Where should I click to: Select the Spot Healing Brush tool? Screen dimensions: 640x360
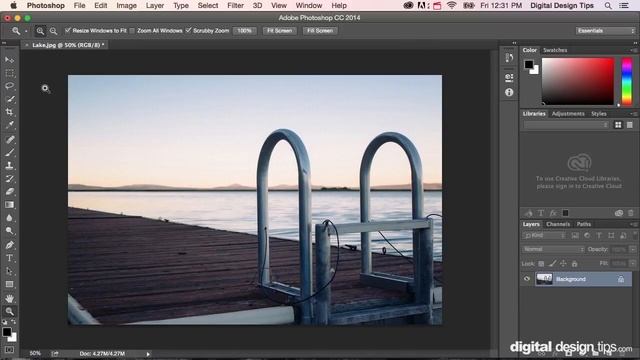coord(9,140)
